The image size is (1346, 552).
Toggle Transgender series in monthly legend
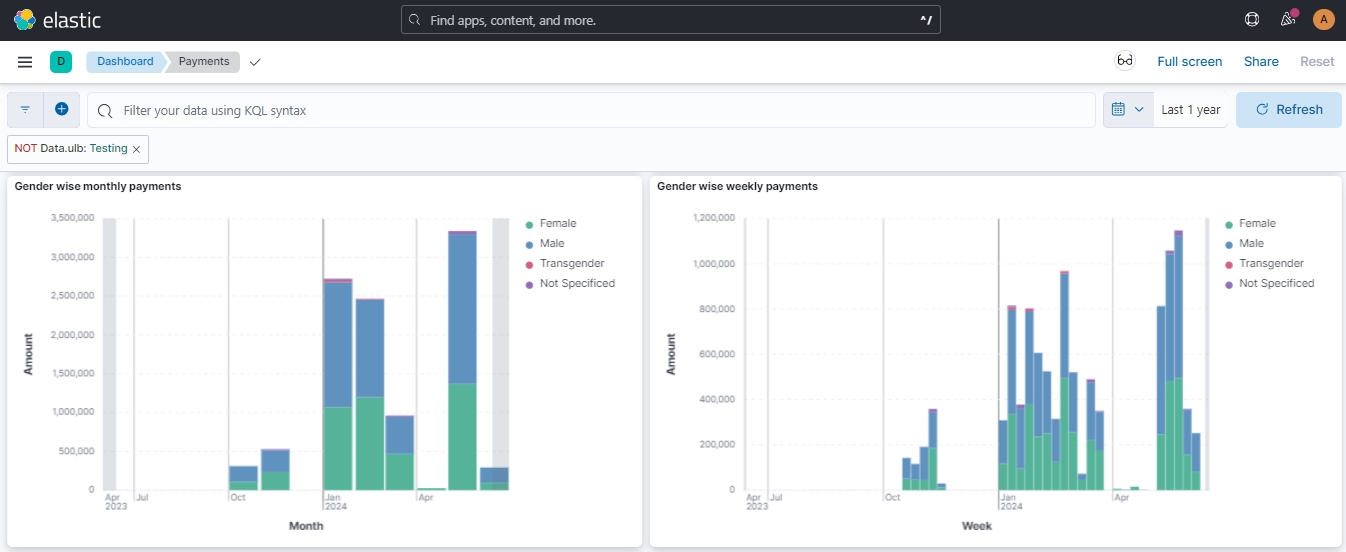[571, 263]
